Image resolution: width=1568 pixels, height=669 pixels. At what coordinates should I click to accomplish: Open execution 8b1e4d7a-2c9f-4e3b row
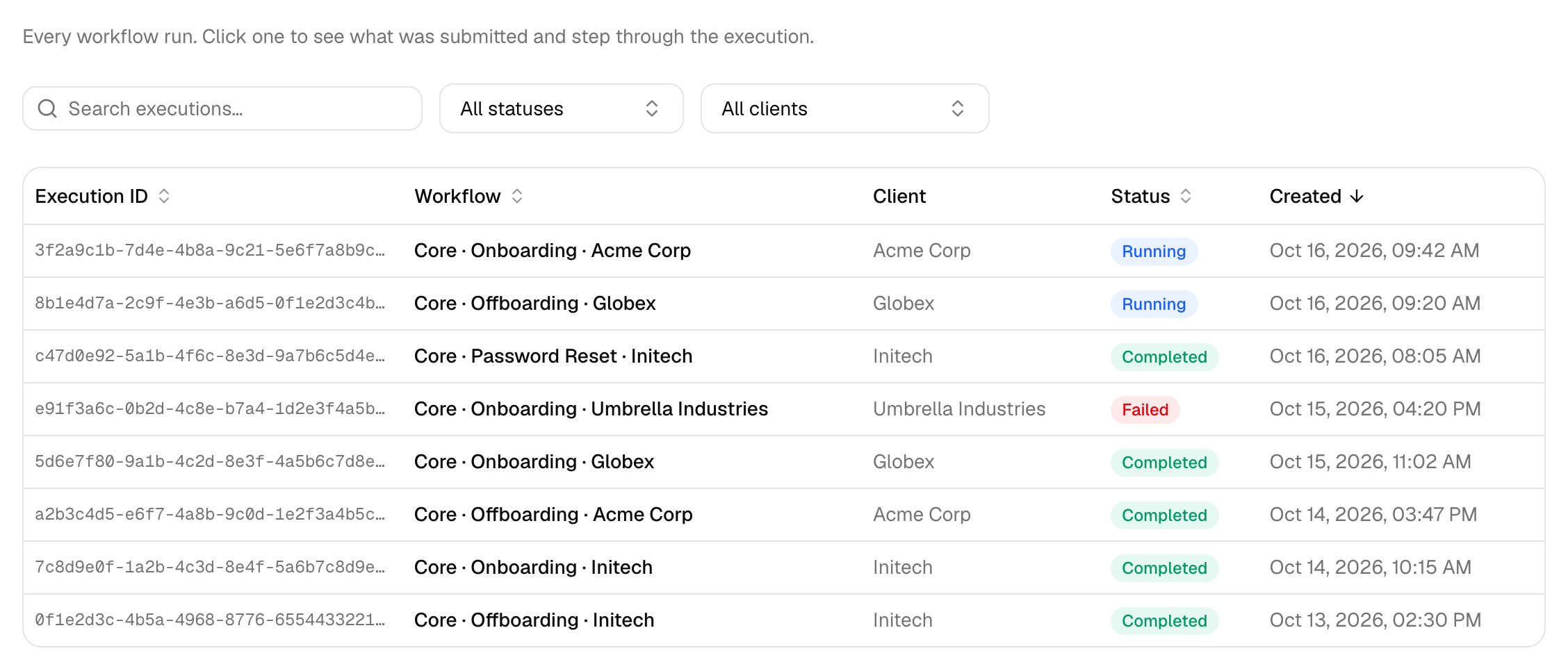tap(784, 304)
